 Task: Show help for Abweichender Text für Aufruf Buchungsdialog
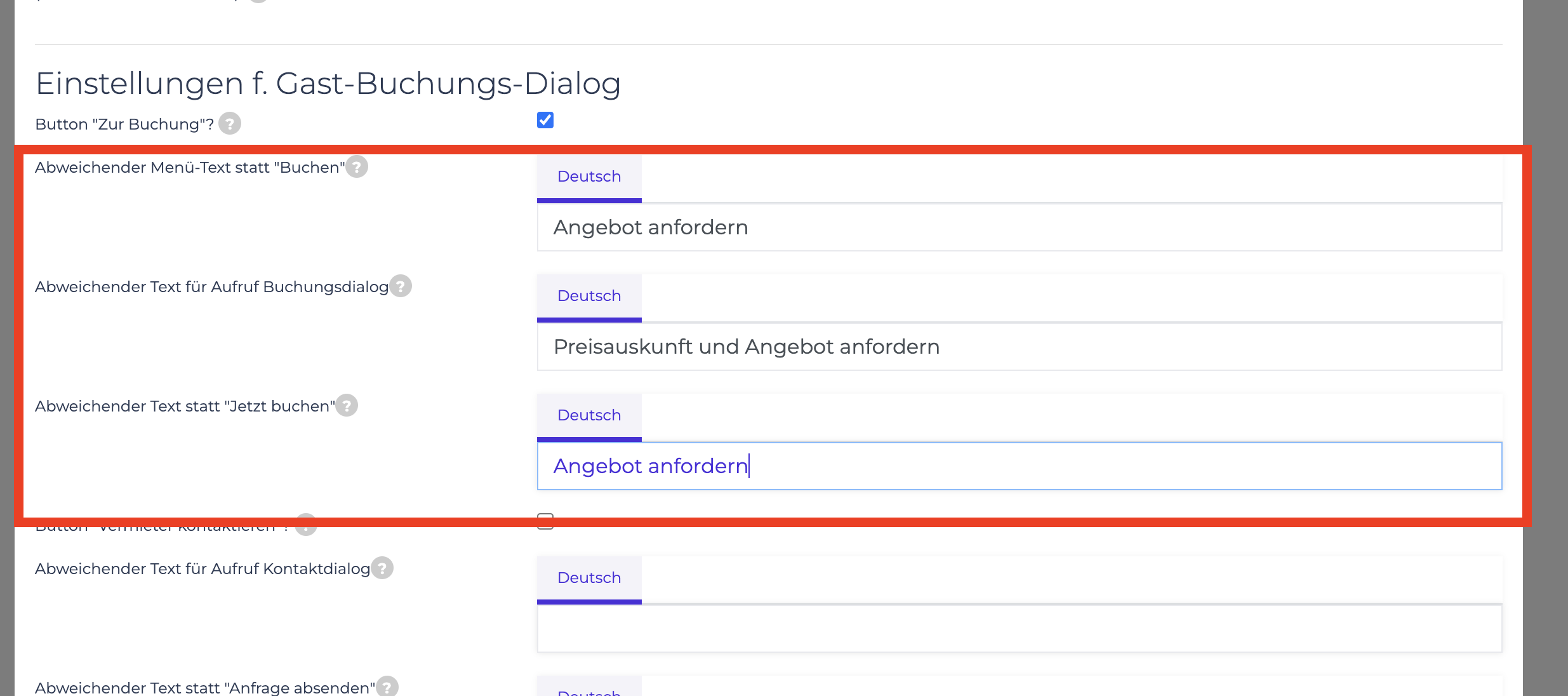[x=401, y=286]
